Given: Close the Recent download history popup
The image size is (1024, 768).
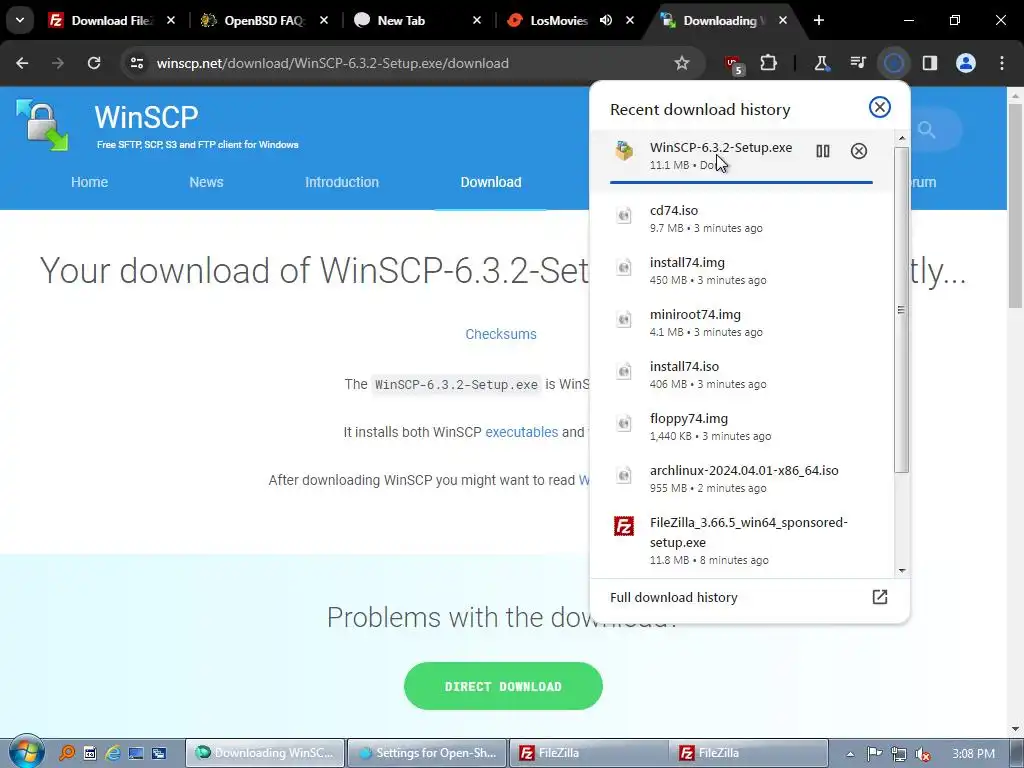Looking at the screenshot, I should (x=880, y=107).
